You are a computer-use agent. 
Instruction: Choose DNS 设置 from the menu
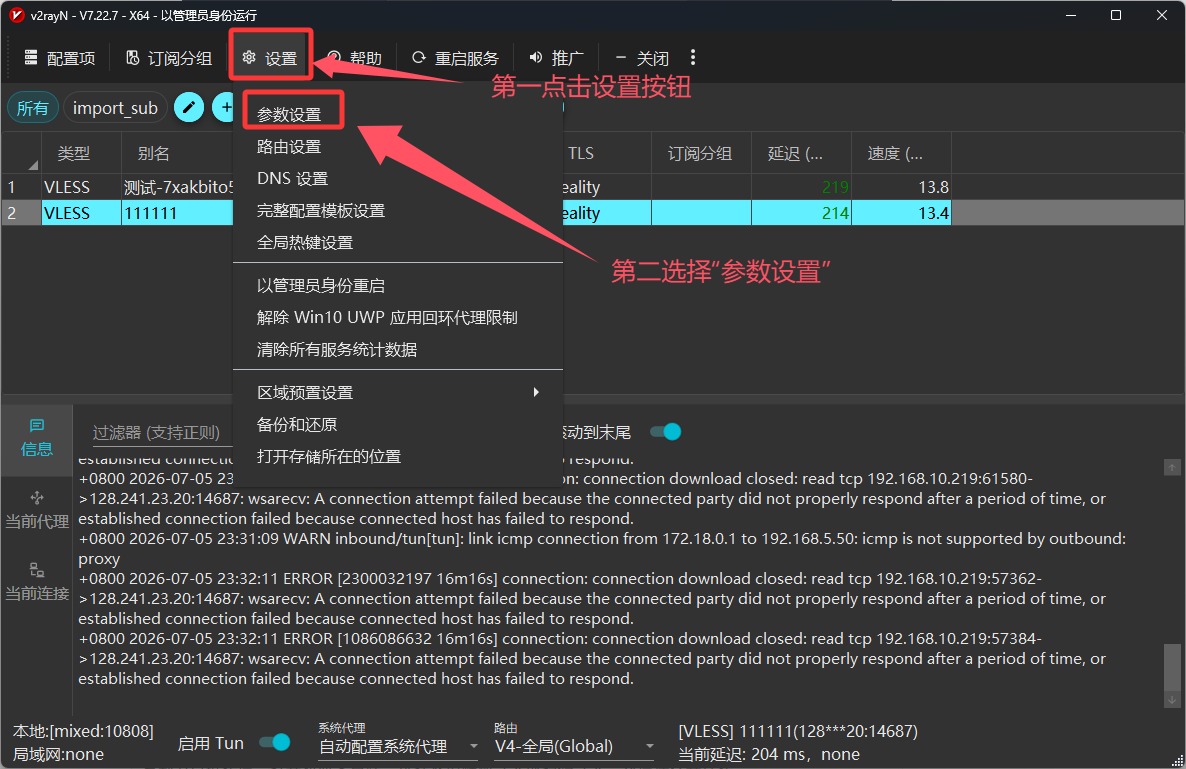click(x=292, y=178)
